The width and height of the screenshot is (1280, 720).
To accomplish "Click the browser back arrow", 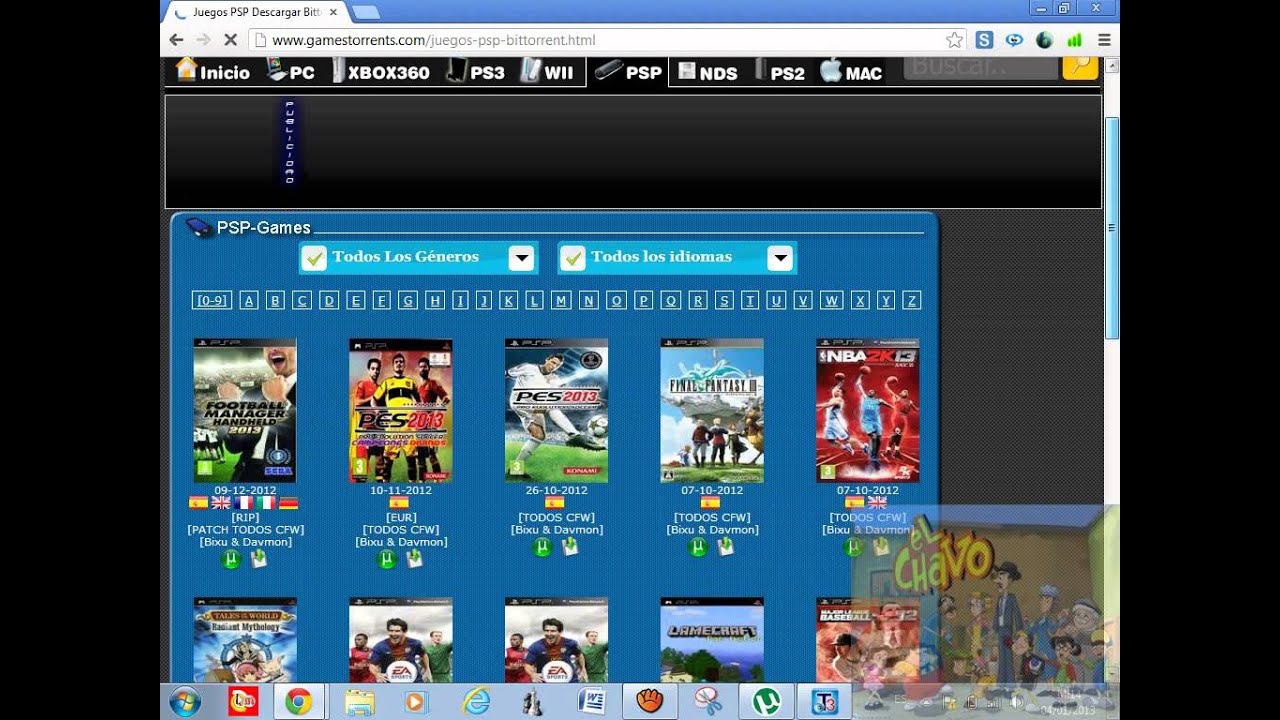I will pyautogui.click(x=177, y=40).
